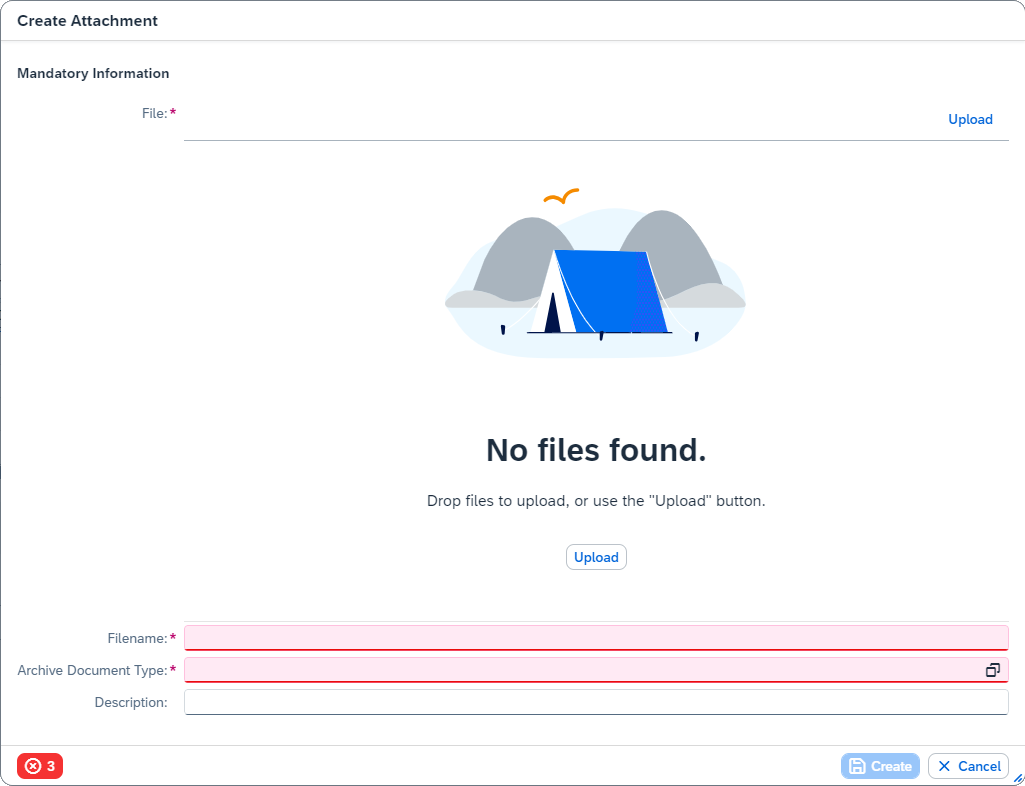Click the X icon on Cancel button
This screenshot has width=1025, height=786.
click(944, 766)
